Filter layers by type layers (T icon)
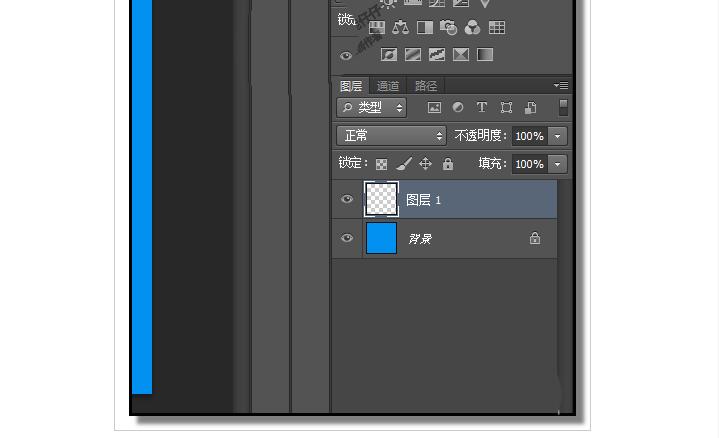Screen dimensions: 719x438 (x=481, y=107)
